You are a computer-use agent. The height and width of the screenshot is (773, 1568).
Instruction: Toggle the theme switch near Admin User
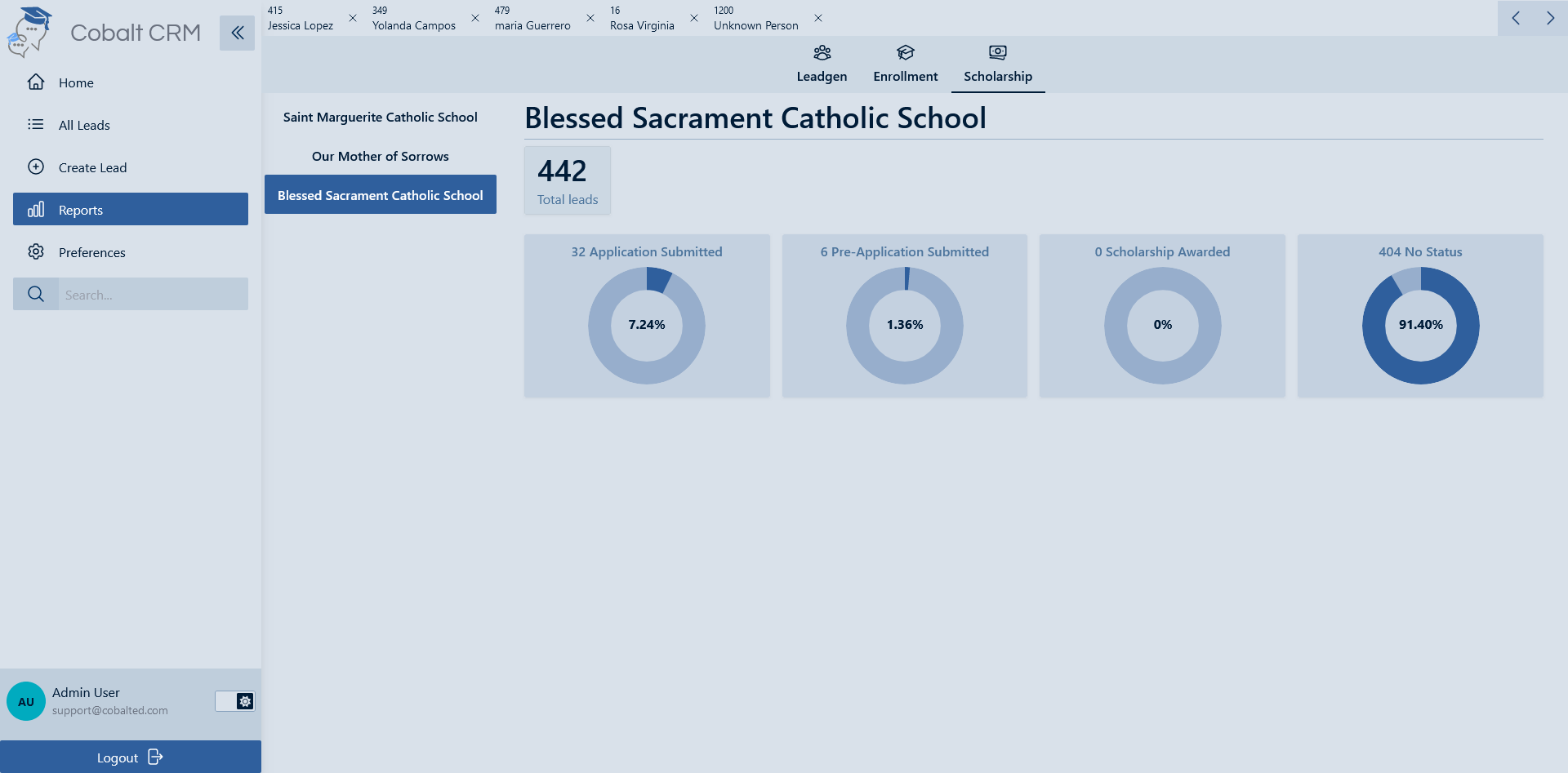235,701
